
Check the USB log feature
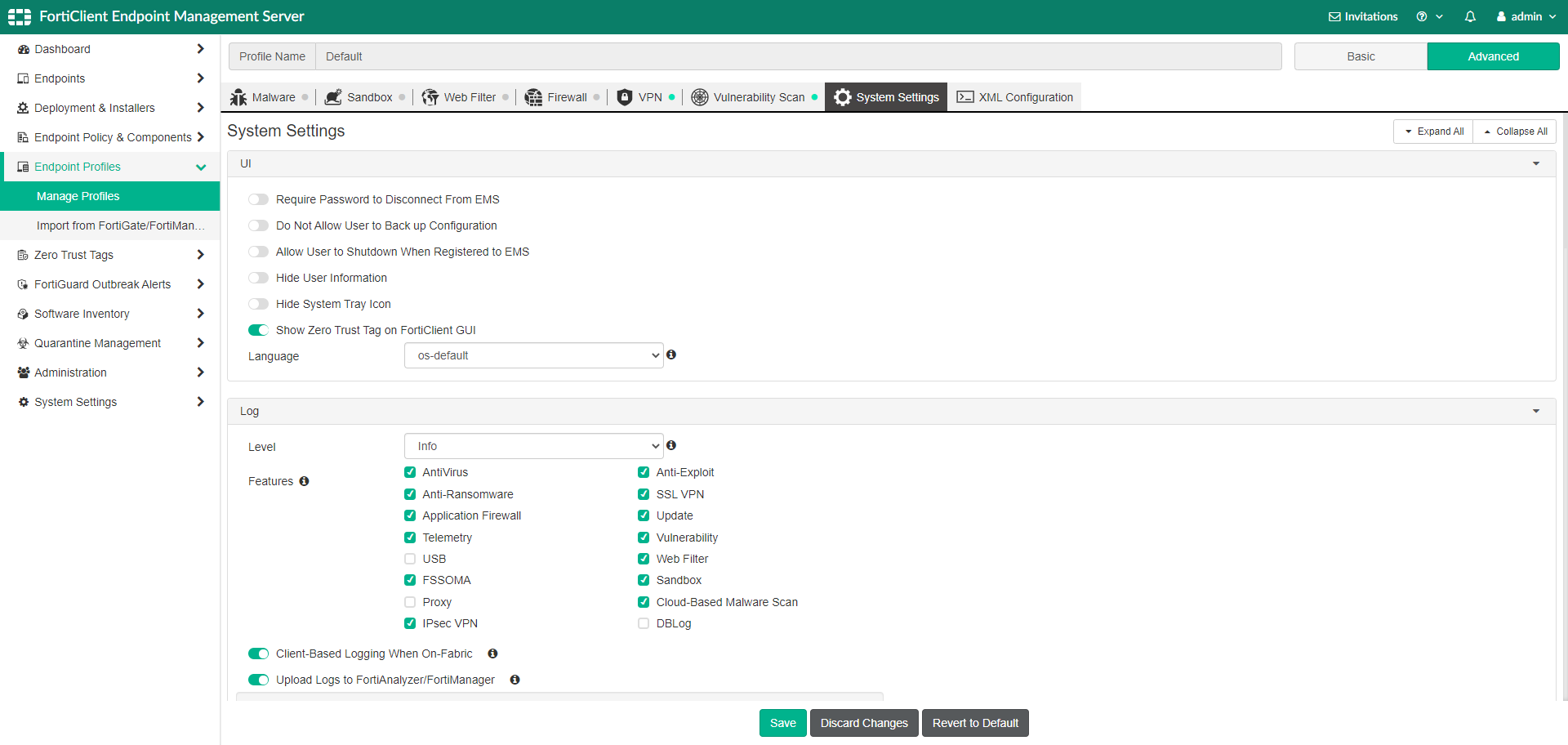pyautogui.click(x=410, y=559)
